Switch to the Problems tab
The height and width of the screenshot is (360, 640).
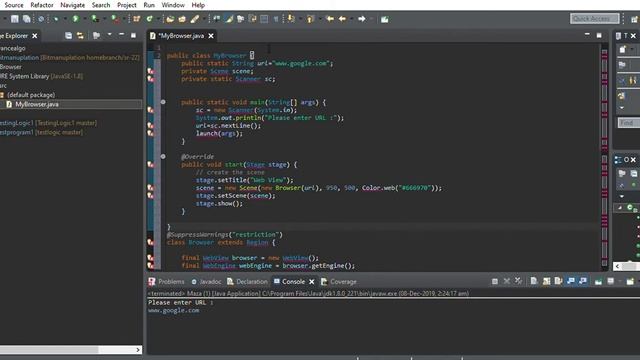167,282
